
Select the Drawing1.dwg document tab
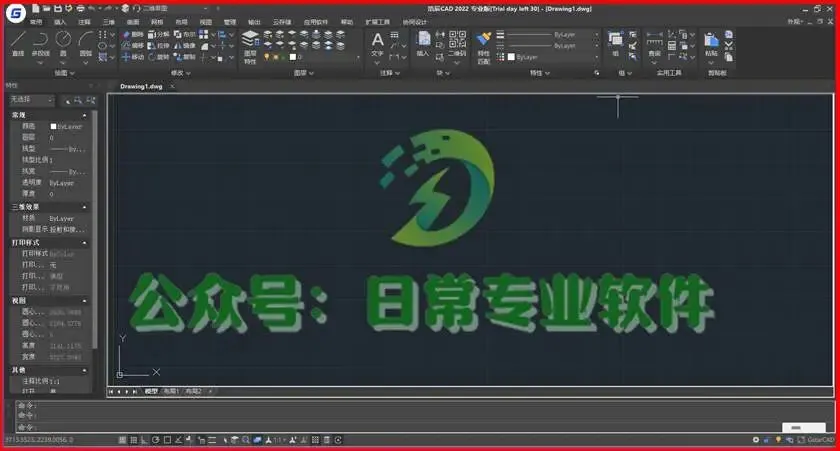tap(141, 86)
